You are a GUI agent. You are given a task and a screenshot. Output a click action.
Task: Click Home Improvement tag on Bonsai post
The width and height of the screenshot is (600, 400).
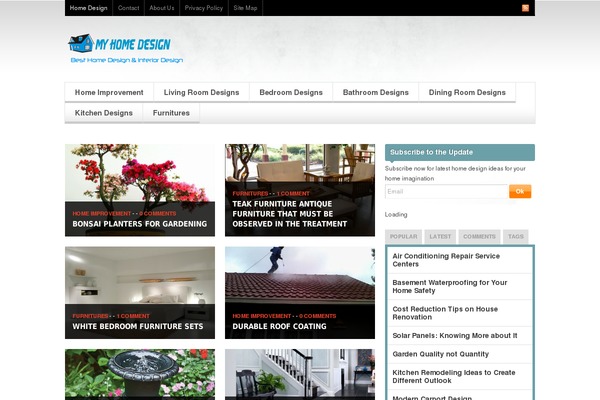point(101,214)
